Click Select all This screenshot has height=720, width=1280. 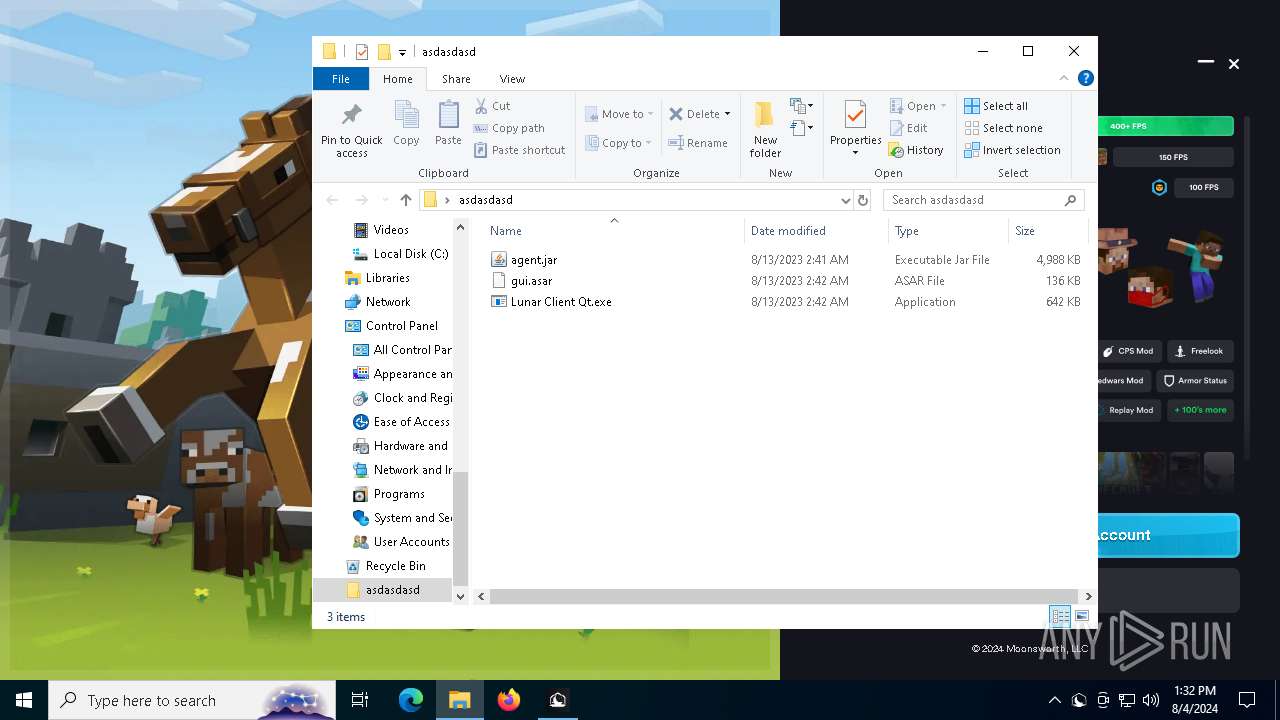pos(996,106)
